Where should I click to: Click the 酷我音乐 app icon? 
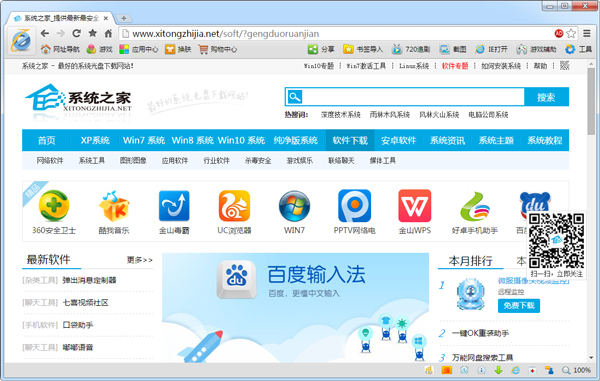click(114, 206)
